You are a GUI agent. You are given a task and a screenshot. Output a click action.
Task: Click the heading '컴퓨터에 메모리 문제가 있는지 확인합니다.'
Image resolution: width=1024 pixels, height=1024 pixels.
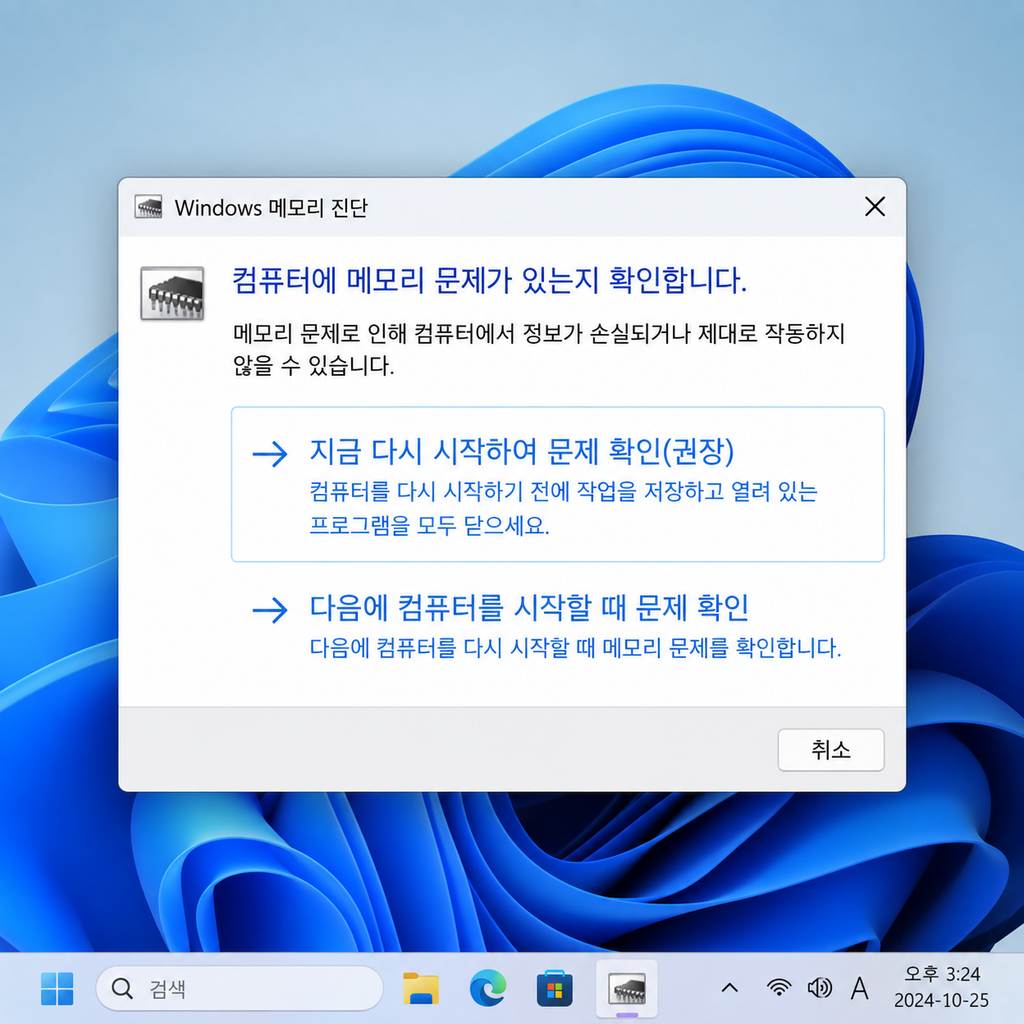coord(489,281)
